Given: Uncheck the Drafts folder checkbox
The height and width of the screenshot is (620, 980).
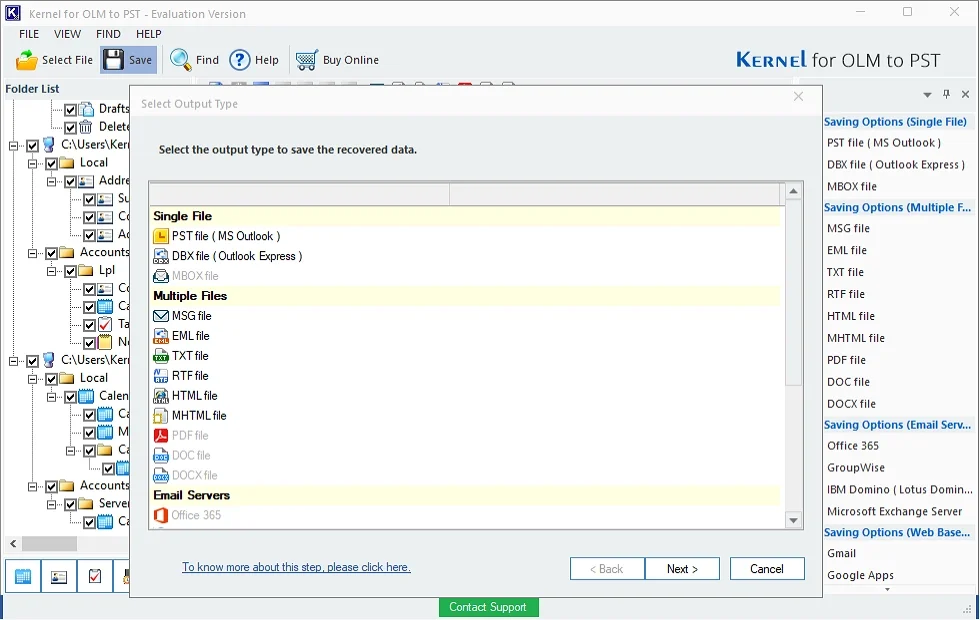Looking at the screenshot, I should 71,110.
